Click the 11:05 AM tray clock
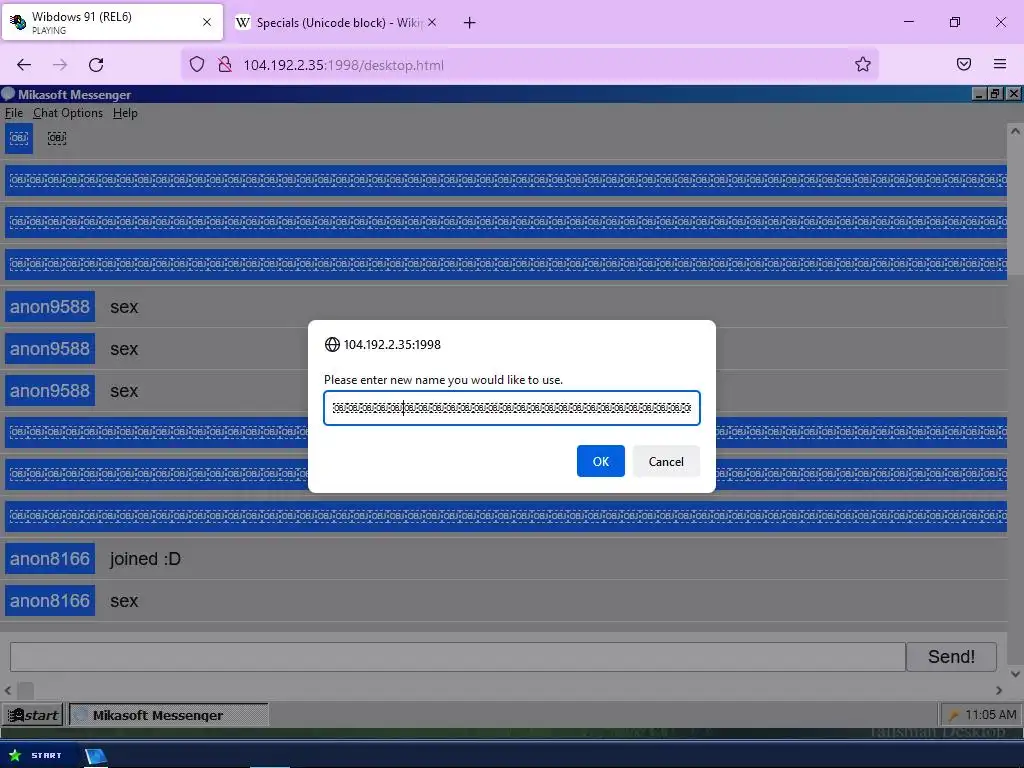Image resolution: width=1024 pixels, height=768 pixels. (x=990, y=714)
